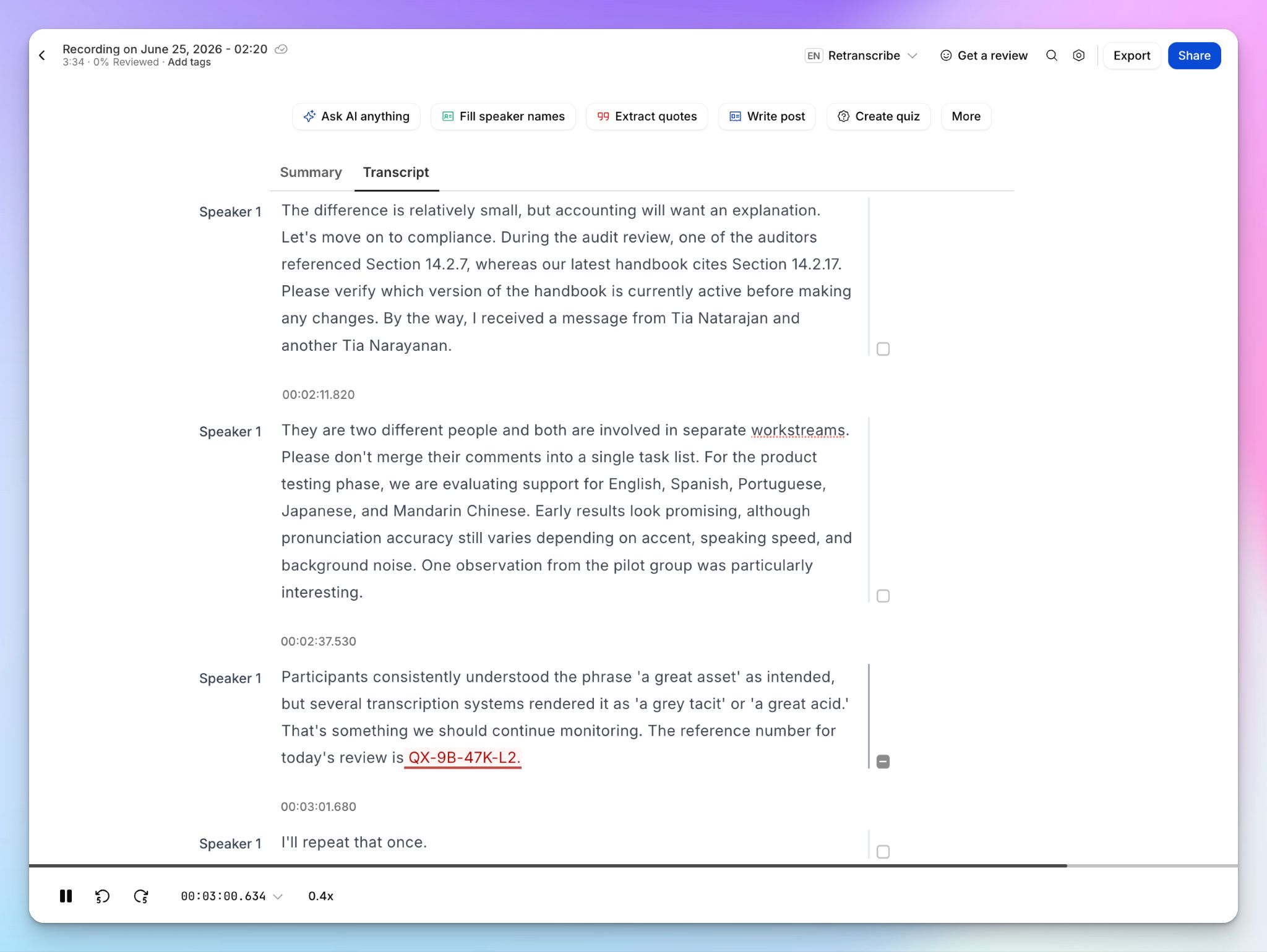Click the text 'I'll repeat that once.'
Image resolution: width=1267 pixels, height=952 pixels.
(354, 843)
